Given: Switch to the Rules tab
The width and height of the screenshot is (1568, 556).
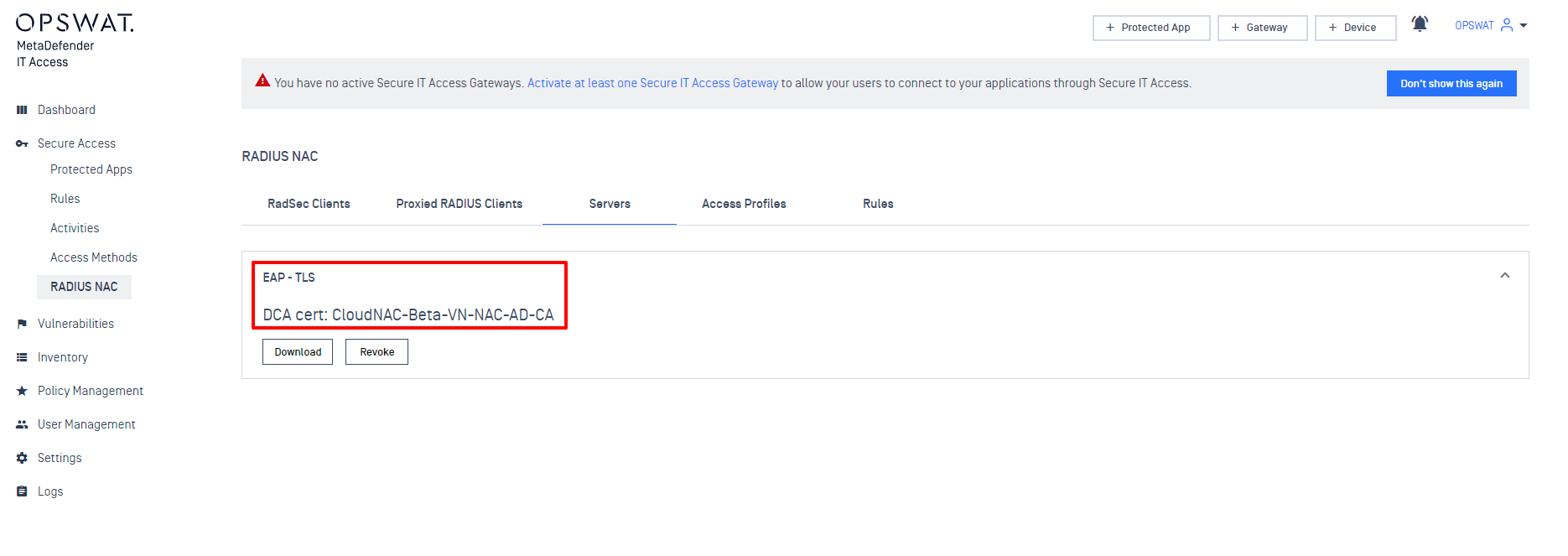Looking at the screenshot, I should [878, 204].
